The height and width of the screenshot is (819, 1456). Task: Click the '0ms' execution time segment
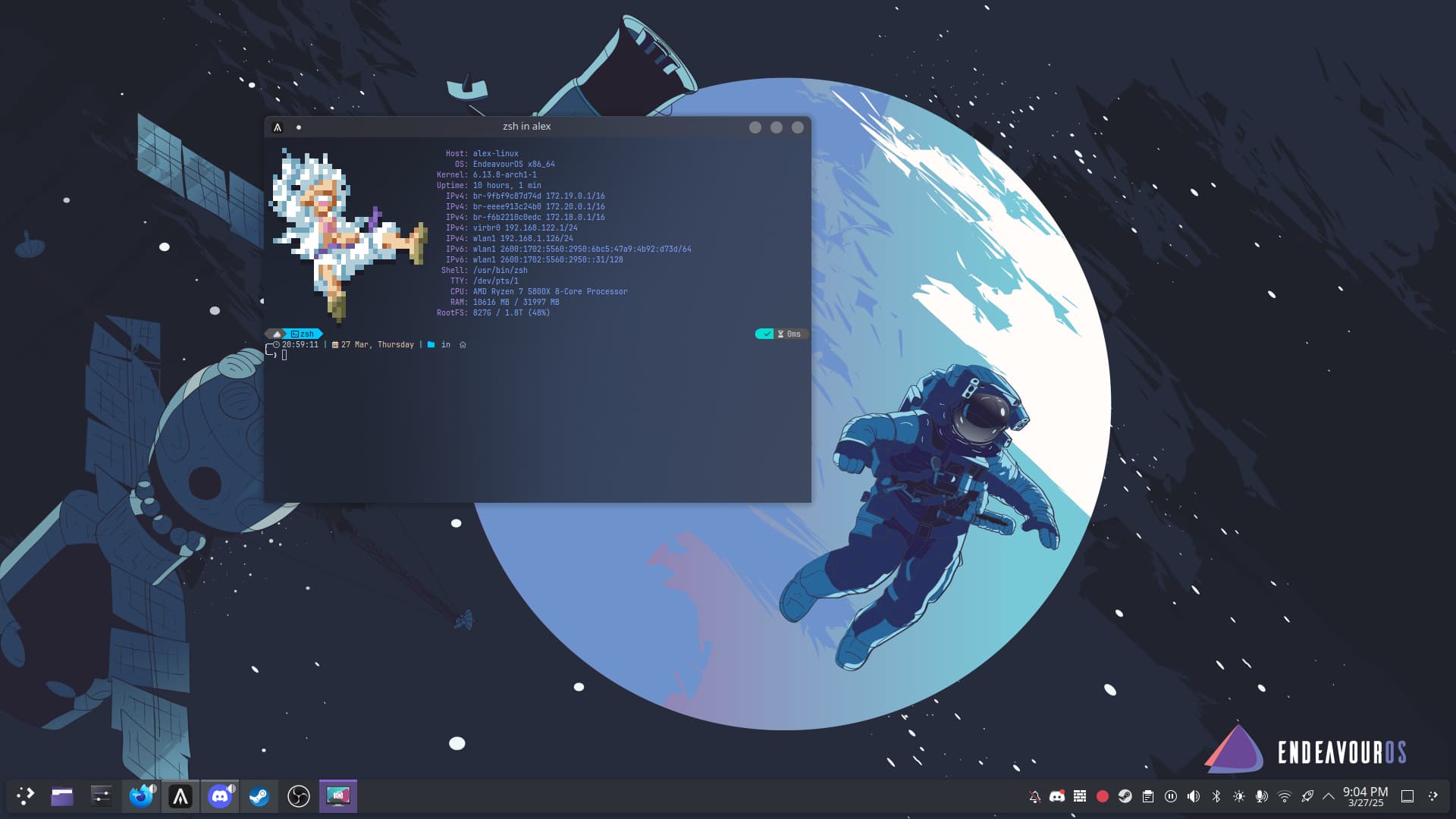pos(790,334)
